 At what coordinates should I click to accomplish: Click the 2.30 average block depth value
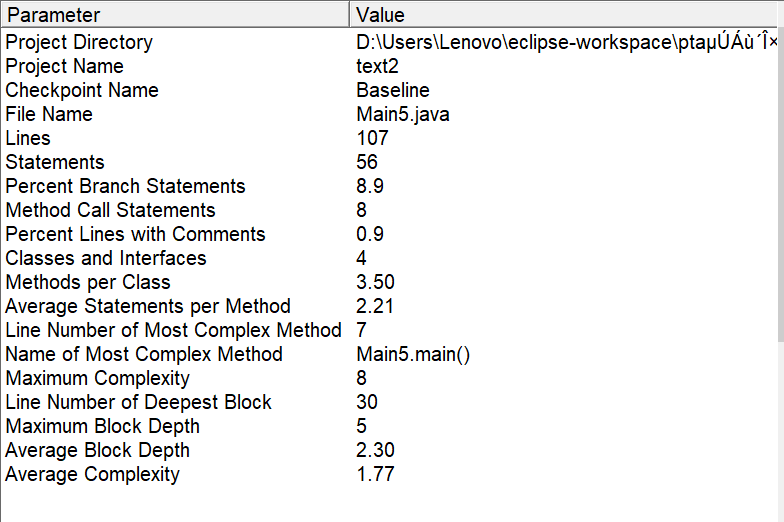pyautogui.click(x=376, y=450)
